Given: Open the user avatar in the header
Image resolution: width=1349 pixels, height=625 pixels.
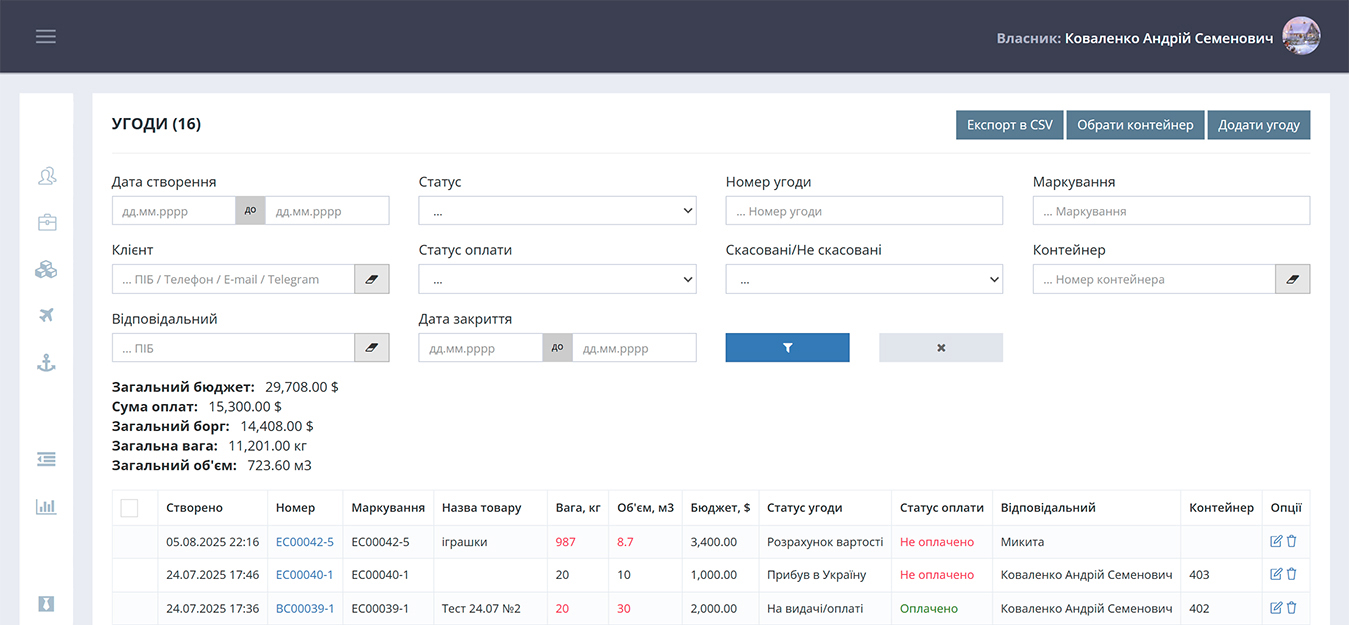Looking at the screenshot, I should click(1301, 36).
